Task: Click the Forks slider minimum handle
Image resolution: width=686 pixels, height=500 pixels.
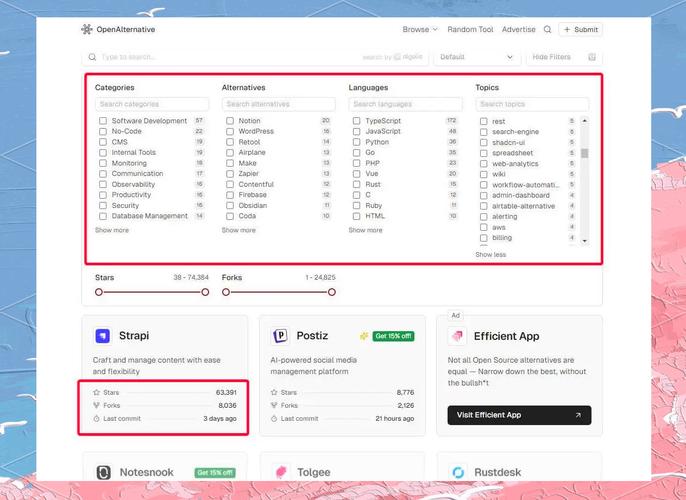Action: point(226,292)
